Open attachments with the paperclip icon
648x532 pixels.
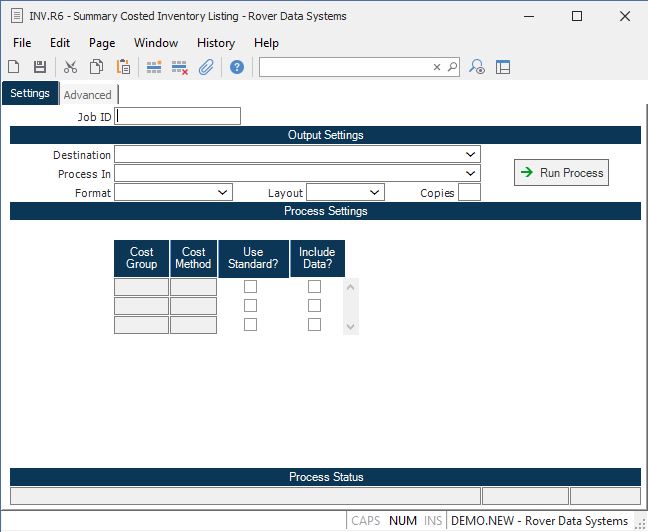click(206, 67)
